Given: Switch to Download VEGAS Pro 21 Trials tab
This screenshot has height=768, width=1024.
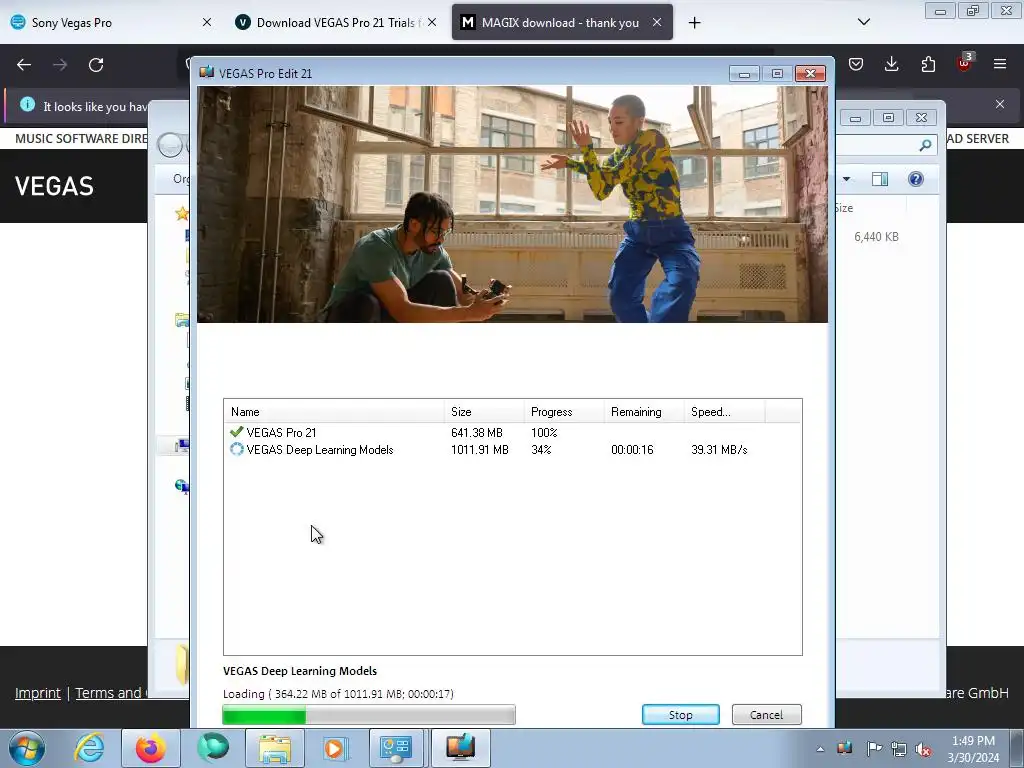Looking at the screenshot, I should [x=335, y=23].
